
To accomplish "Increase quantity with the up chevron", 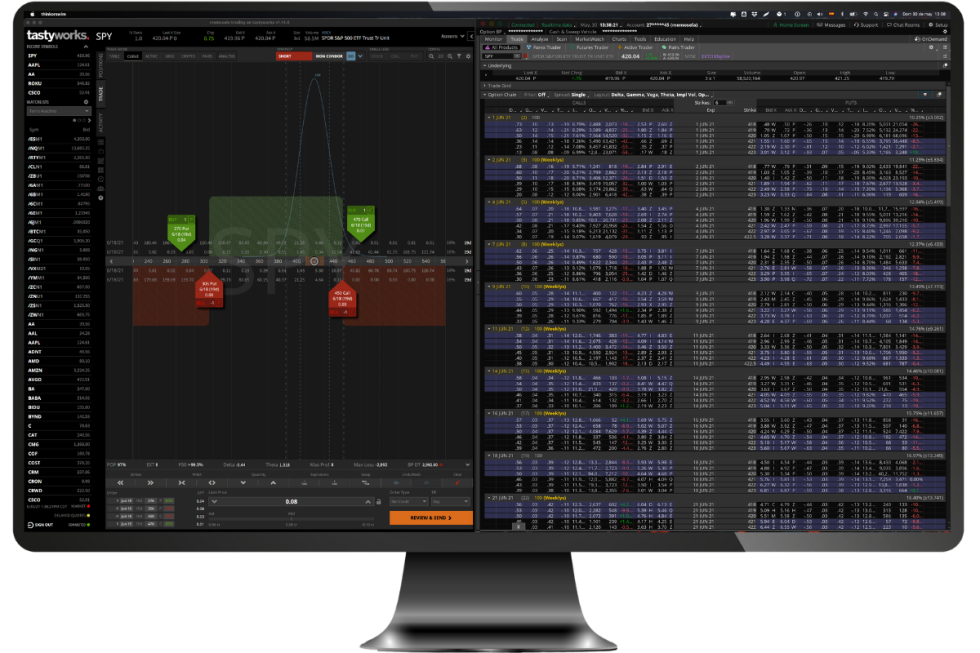I will 273,482.
